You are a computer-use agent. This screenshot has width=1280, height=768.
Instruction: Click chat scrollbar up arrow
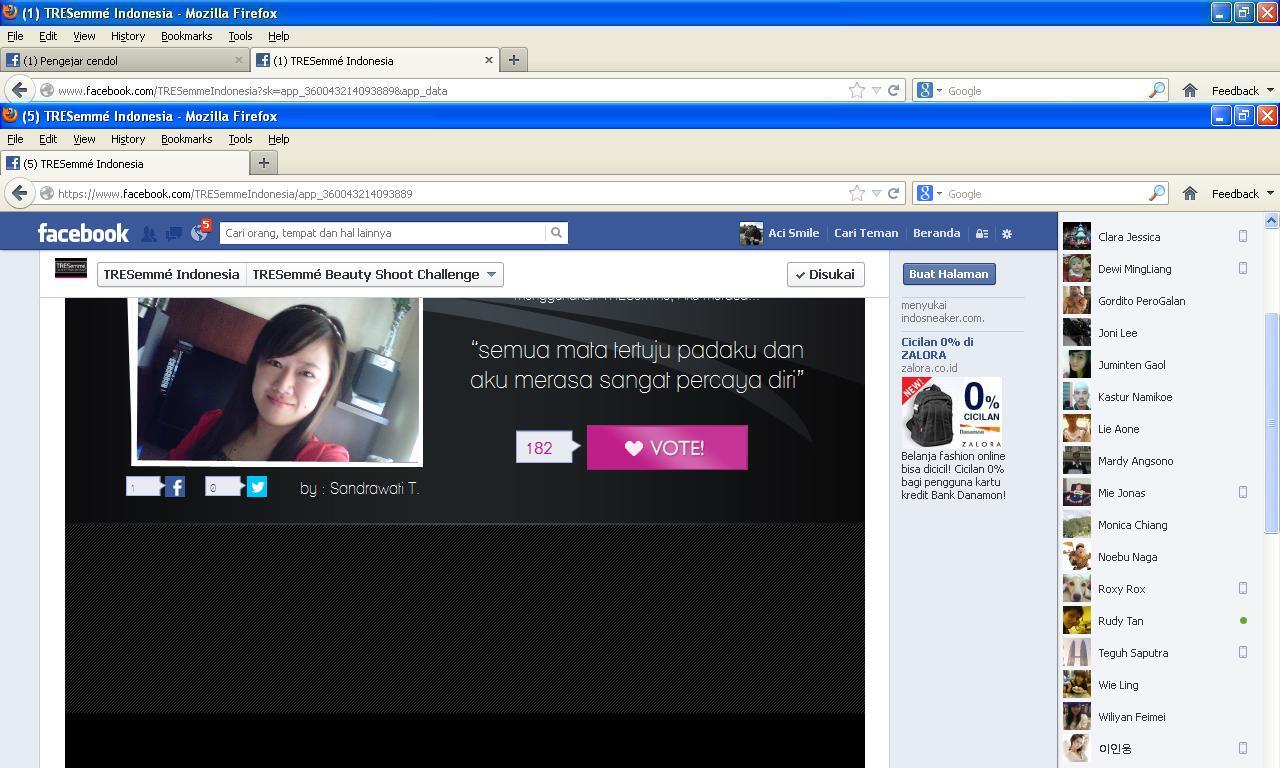pos(1272,220)
